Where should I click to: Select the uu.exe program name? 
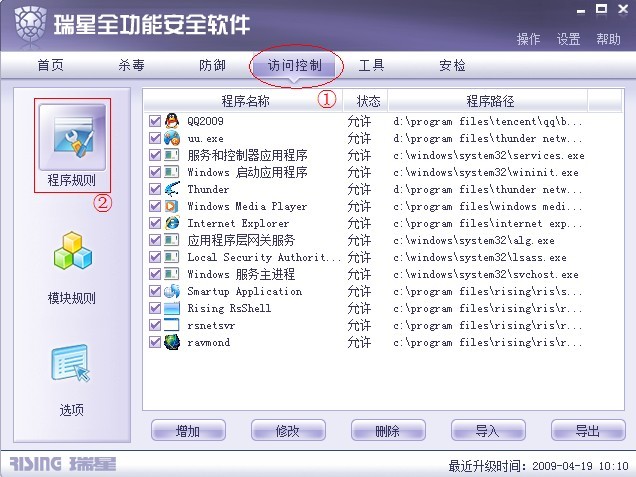click(x=205, y=138)
